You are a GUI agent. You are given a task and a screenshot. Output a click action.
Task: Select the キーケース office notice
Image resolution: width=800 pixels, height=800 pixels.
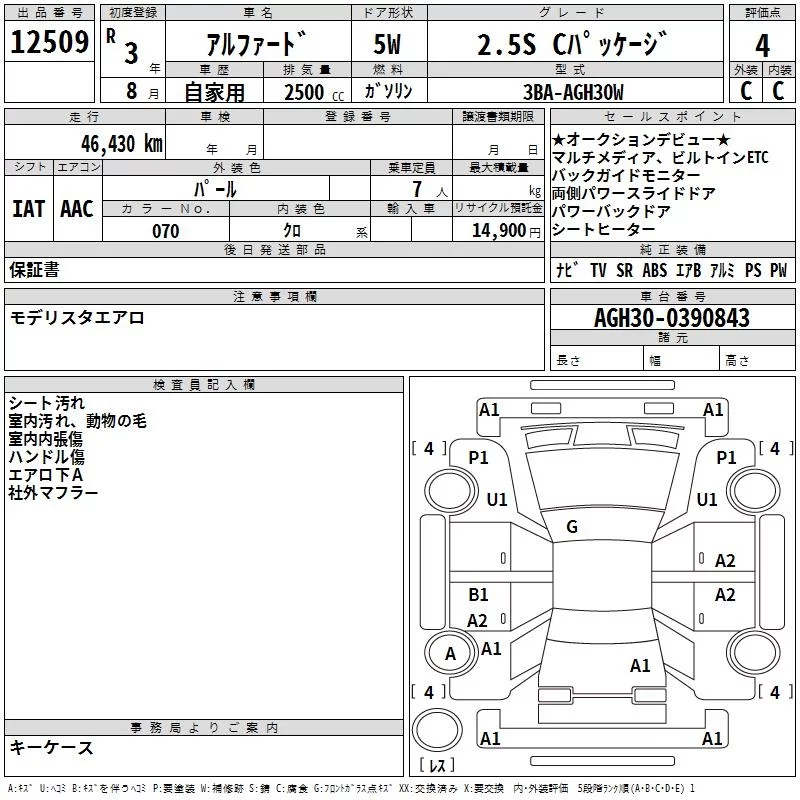pos(51,748)
